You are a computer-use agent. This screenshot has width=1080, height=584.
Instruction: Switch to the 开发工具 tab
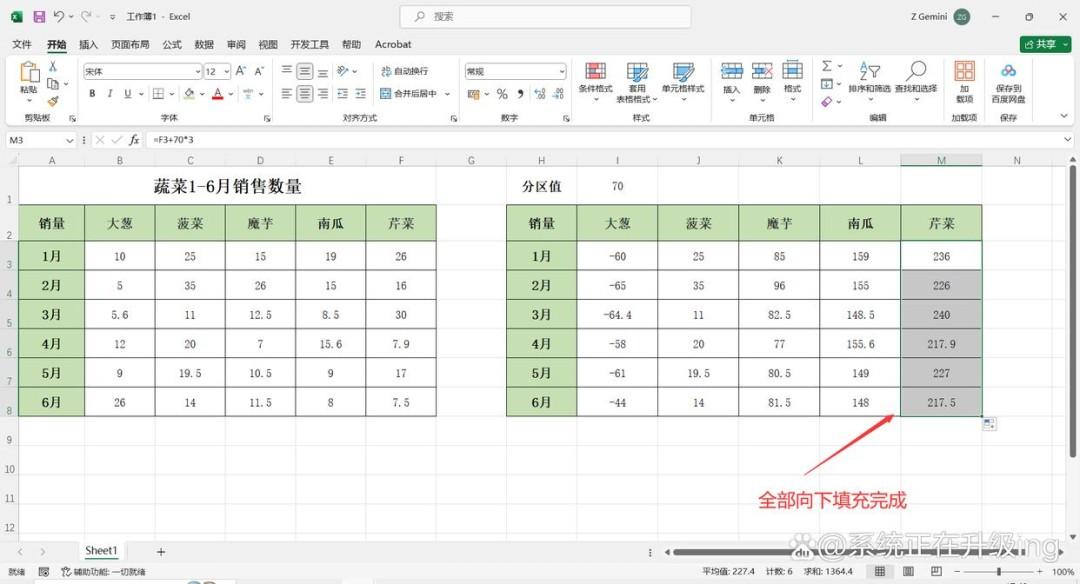coord(309,44)
